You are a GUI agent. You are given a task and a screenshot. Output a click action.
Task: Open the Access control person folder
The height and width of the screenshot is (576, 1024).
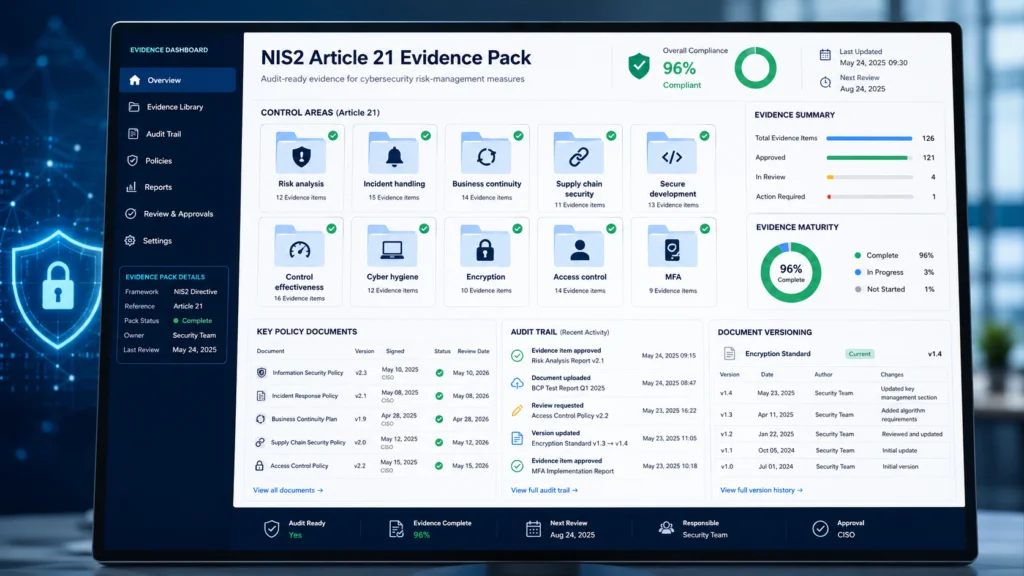579,246
